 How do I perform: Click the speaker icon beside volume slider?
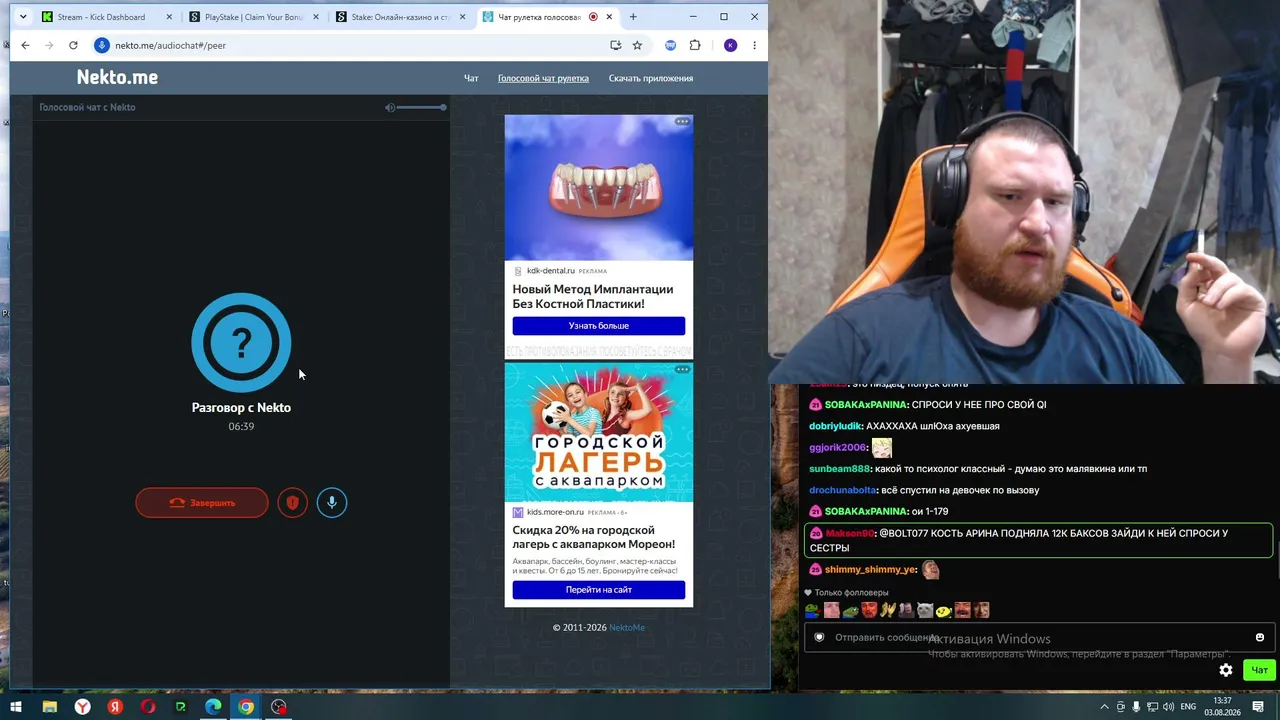(390, 107)
